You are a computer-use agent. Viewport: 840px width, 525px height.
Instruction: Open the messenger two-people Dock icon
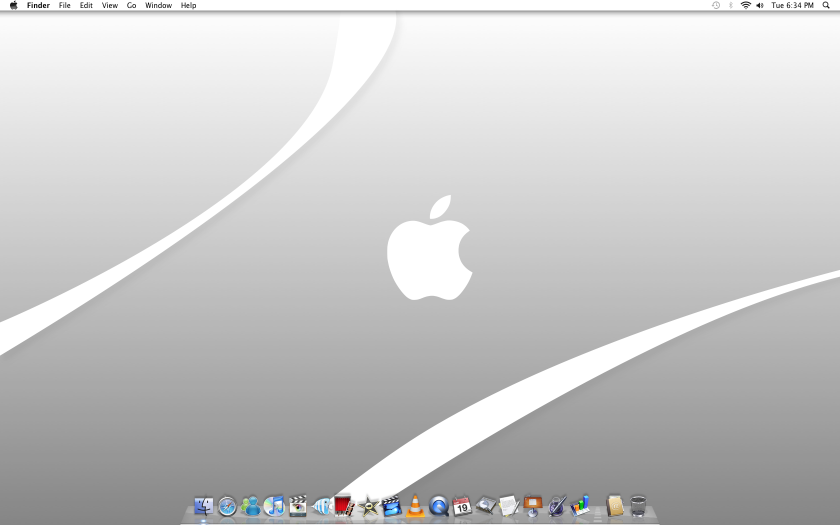250,506
